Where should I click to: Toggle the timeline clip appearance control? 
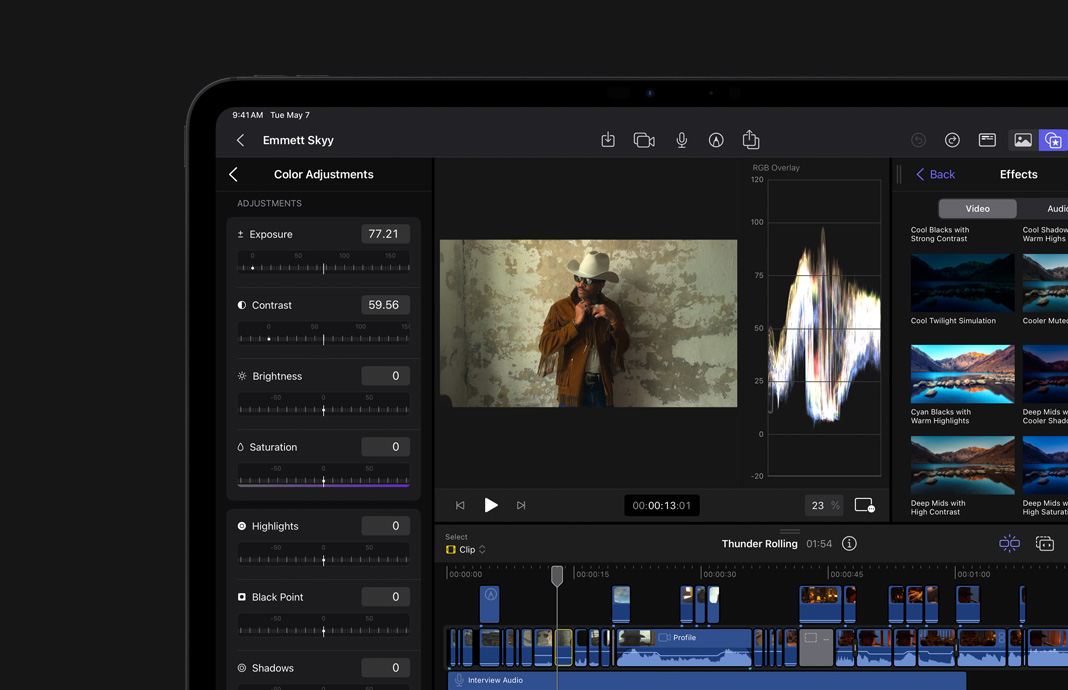(1045, 543)
